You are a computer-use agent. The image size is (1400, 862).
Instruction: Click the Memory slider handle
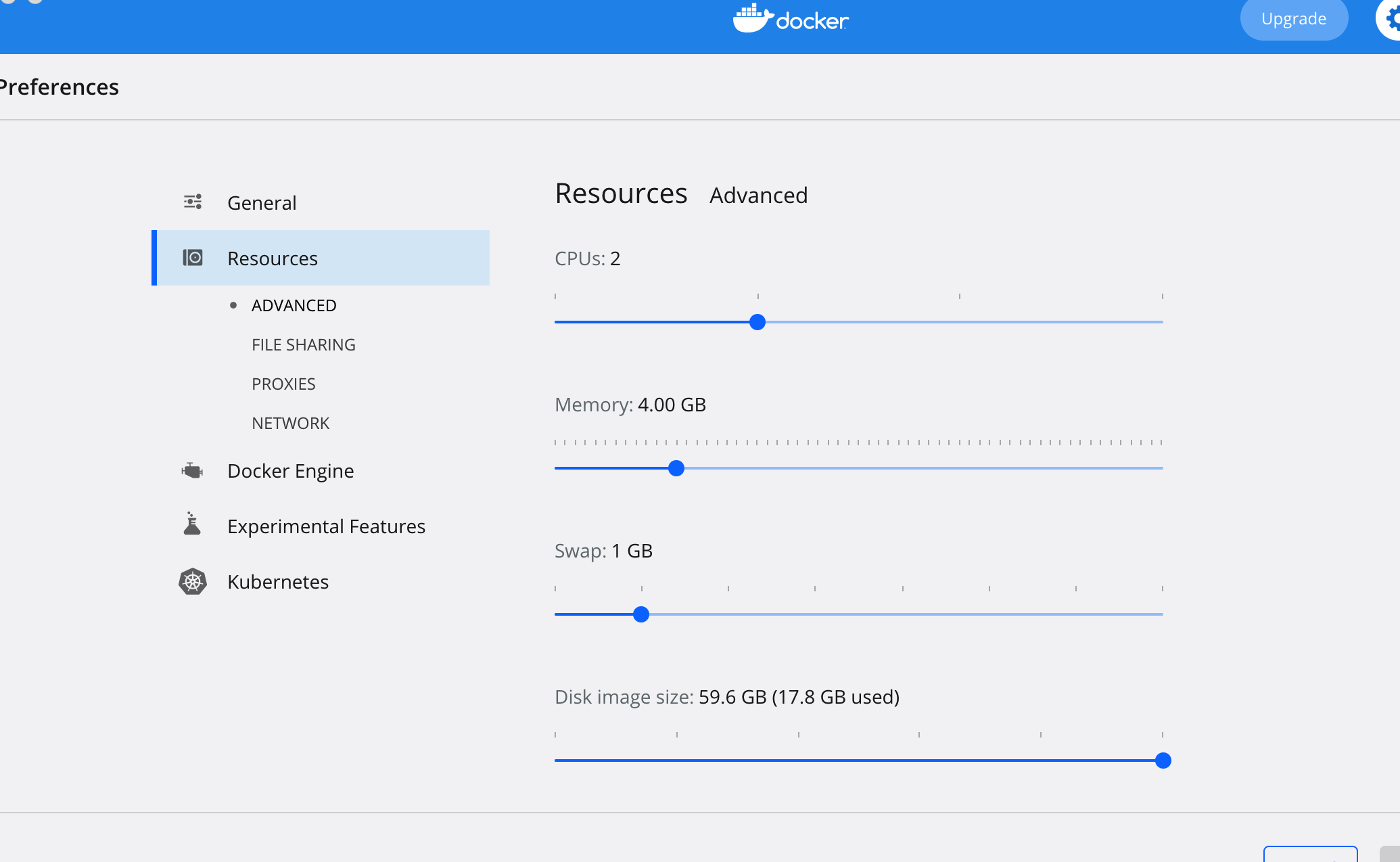coord(676,468)
